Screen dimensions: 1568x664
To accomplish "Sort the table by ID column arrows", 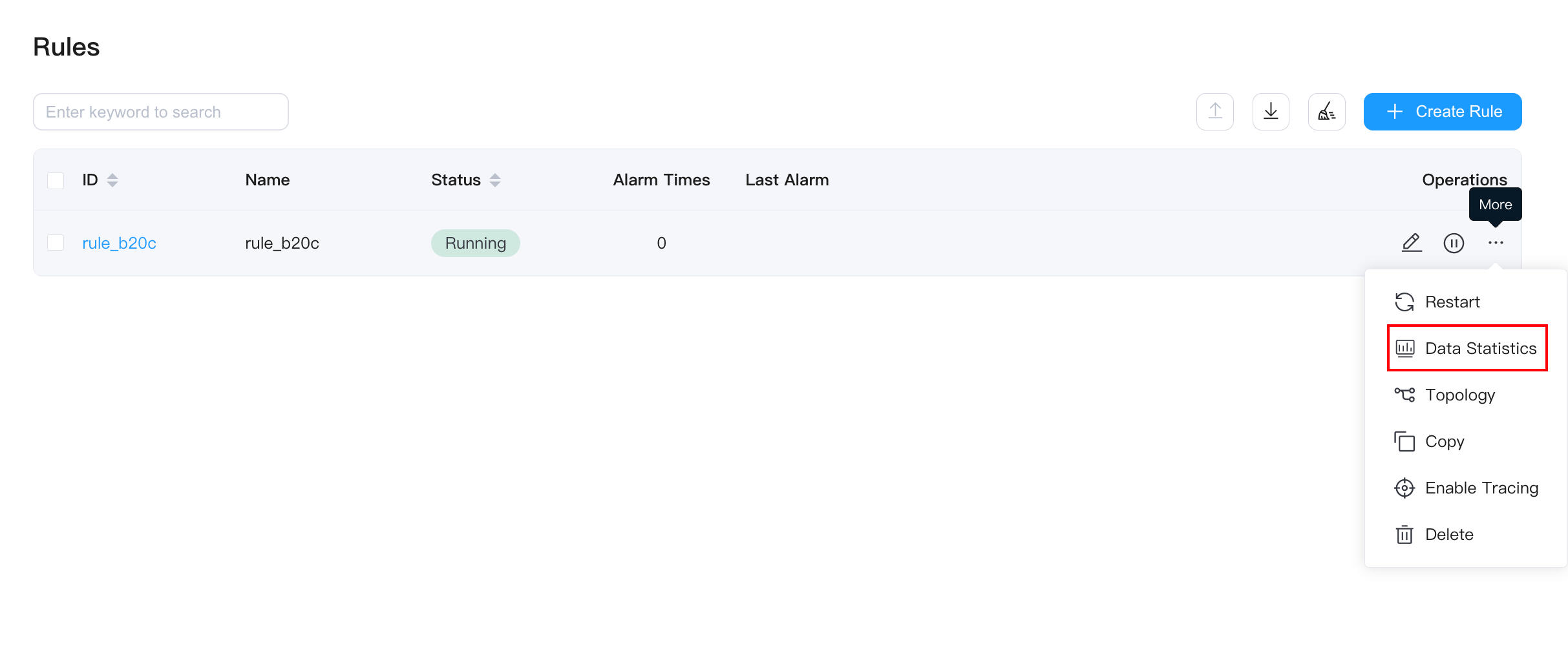I will (x=112, y=180).
